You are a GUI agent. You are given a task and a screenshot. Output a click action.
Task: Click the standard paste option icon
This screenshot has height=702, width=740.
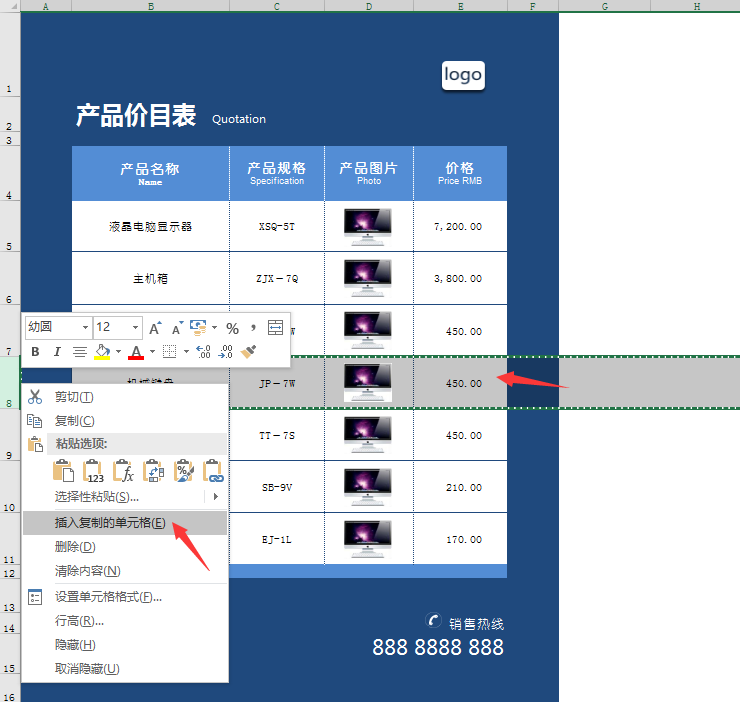pos(63,471)
